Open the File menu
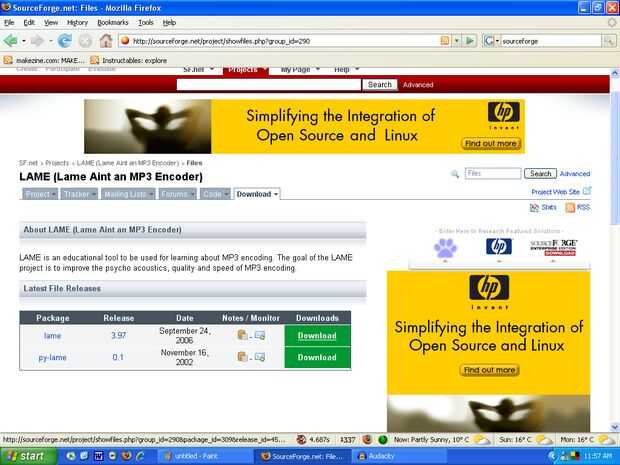 pos(9,23)
